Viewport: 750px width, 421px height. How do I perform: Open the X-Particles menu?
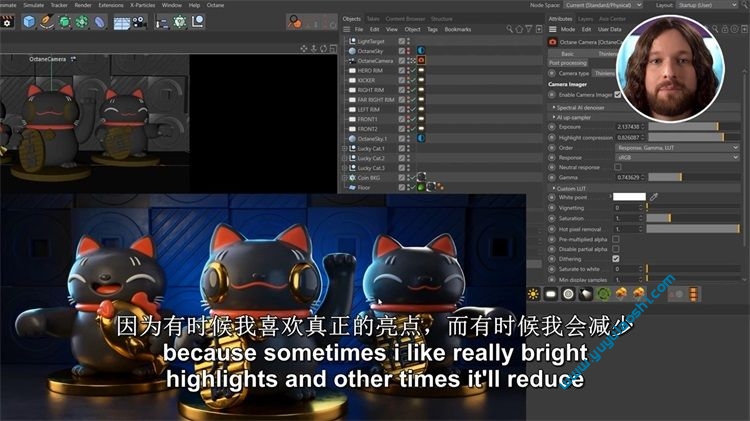[143, 5]
